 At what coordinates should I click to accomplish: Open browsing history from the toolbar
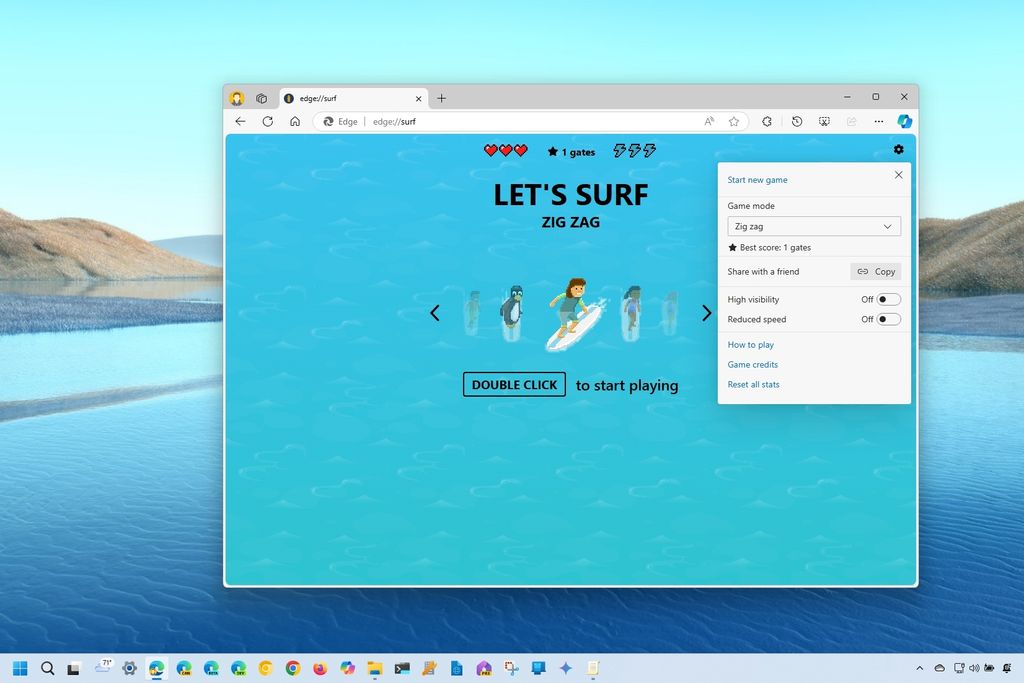click(x=796, y=121)
